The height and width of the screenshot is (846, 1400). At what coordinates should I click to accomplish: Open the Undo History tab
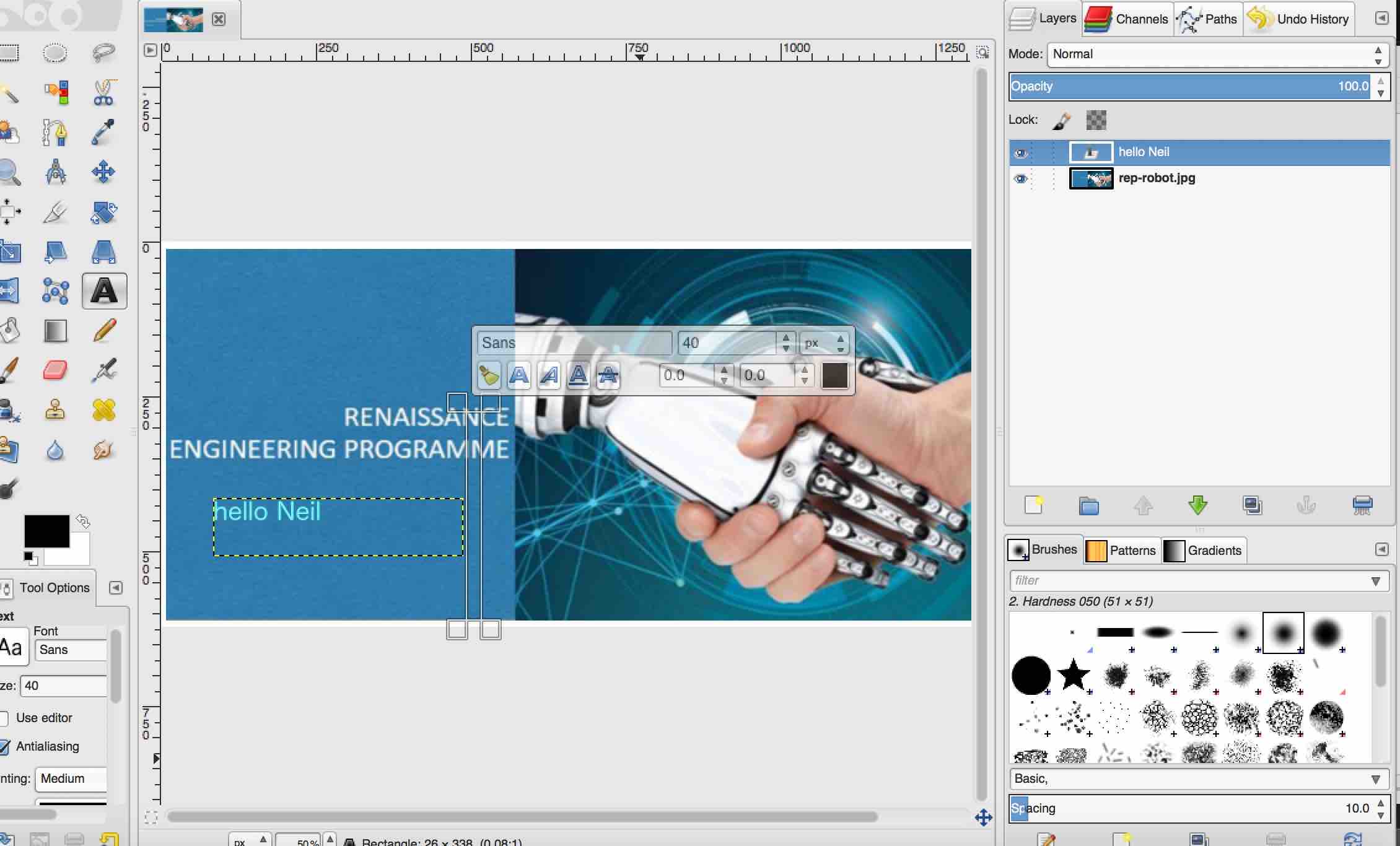[1299, 19]
